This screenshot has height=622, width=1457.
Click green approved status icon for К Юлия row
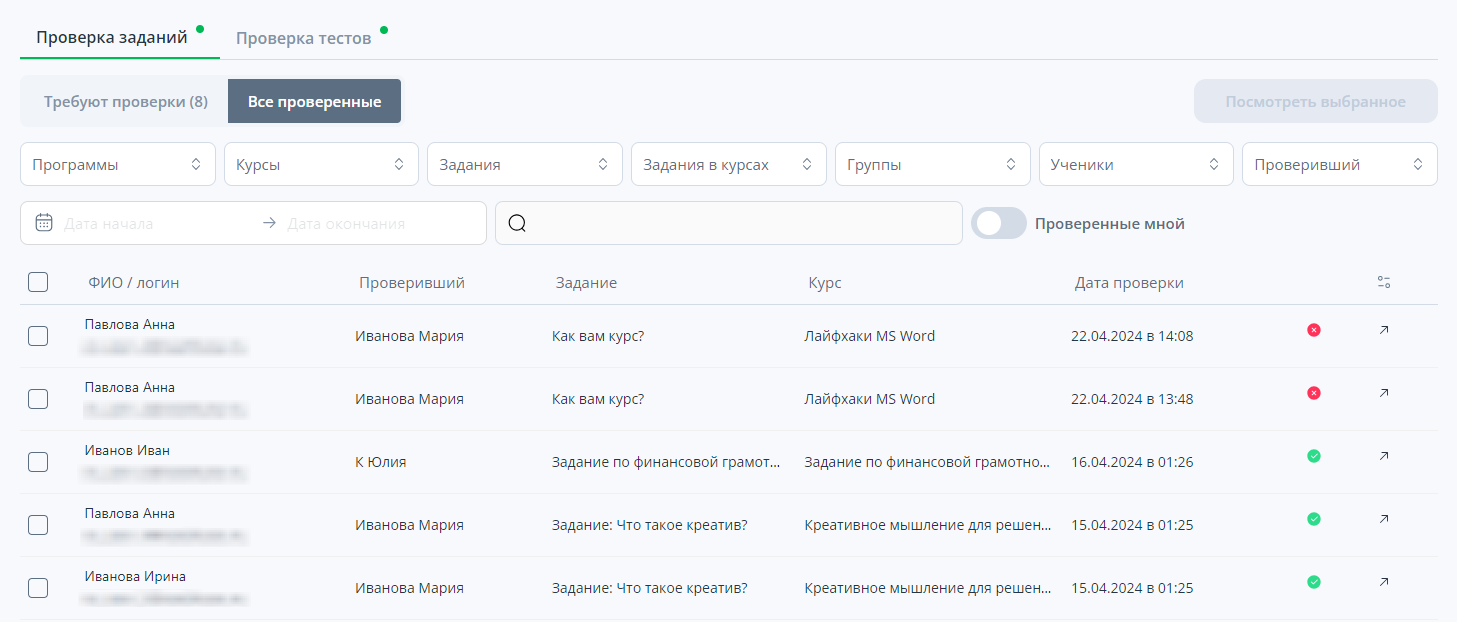[x=1314, y=456]
